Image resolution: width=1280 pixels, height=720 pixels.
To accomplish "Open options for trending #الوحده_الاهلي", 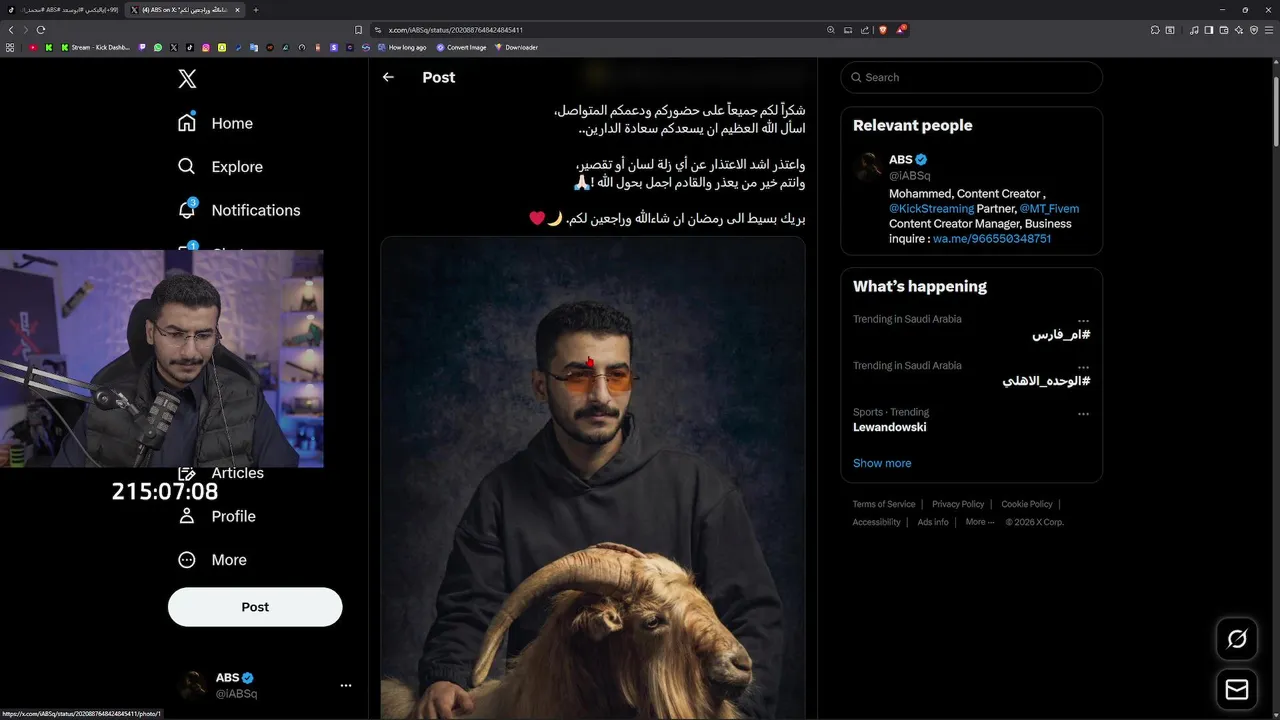I will [1083, 368].
